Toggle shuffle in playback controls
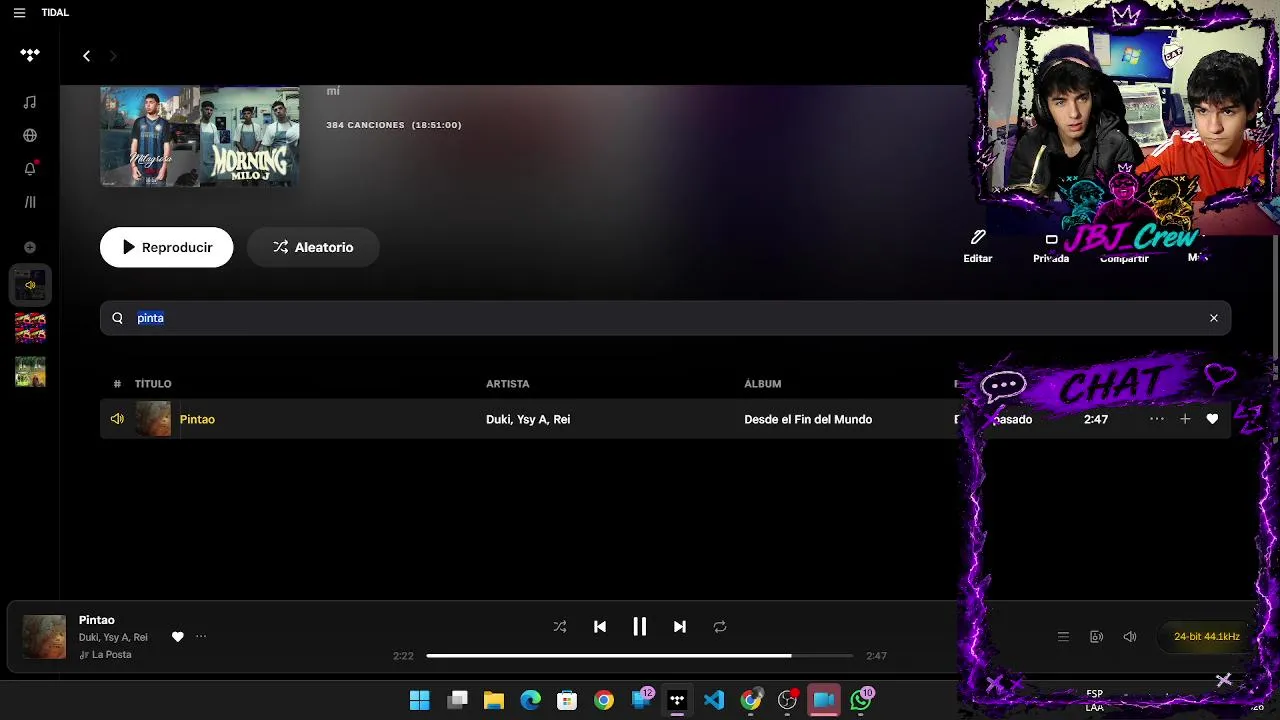 tap(560, 627)
